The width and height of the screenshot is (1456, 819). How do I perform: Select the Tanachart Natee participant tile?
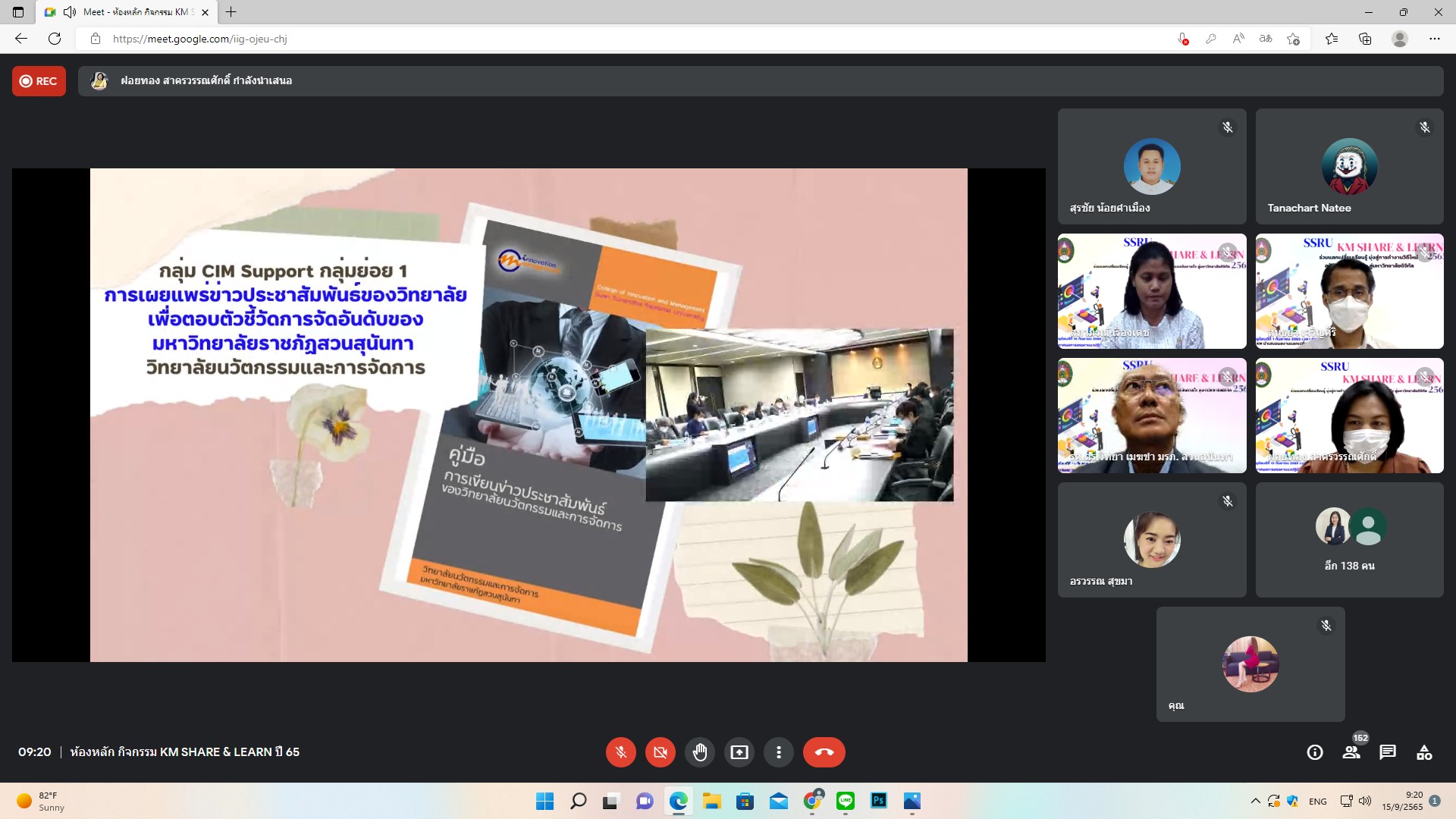(x=1349, y=166)
